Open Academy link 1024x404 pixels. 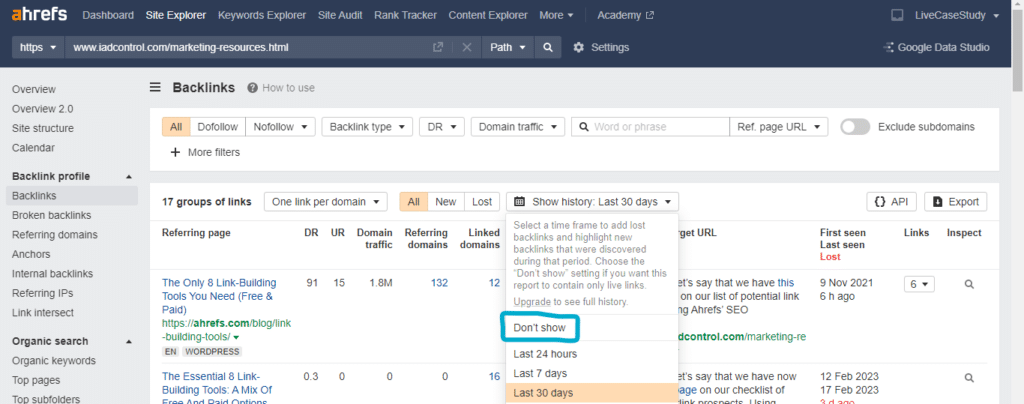point(626,15)
